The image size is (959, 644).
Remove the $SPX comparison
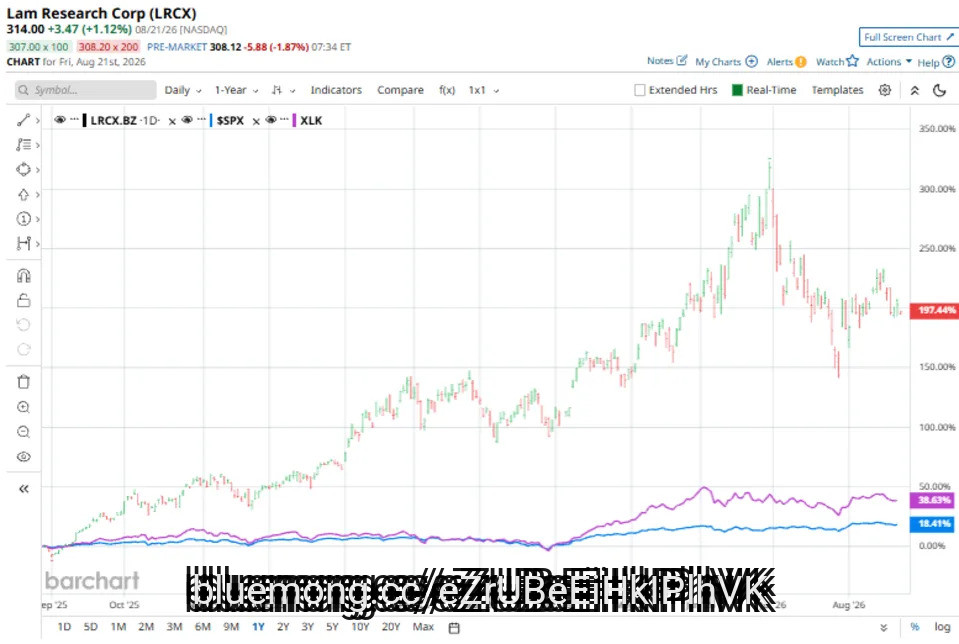point(256,121)
